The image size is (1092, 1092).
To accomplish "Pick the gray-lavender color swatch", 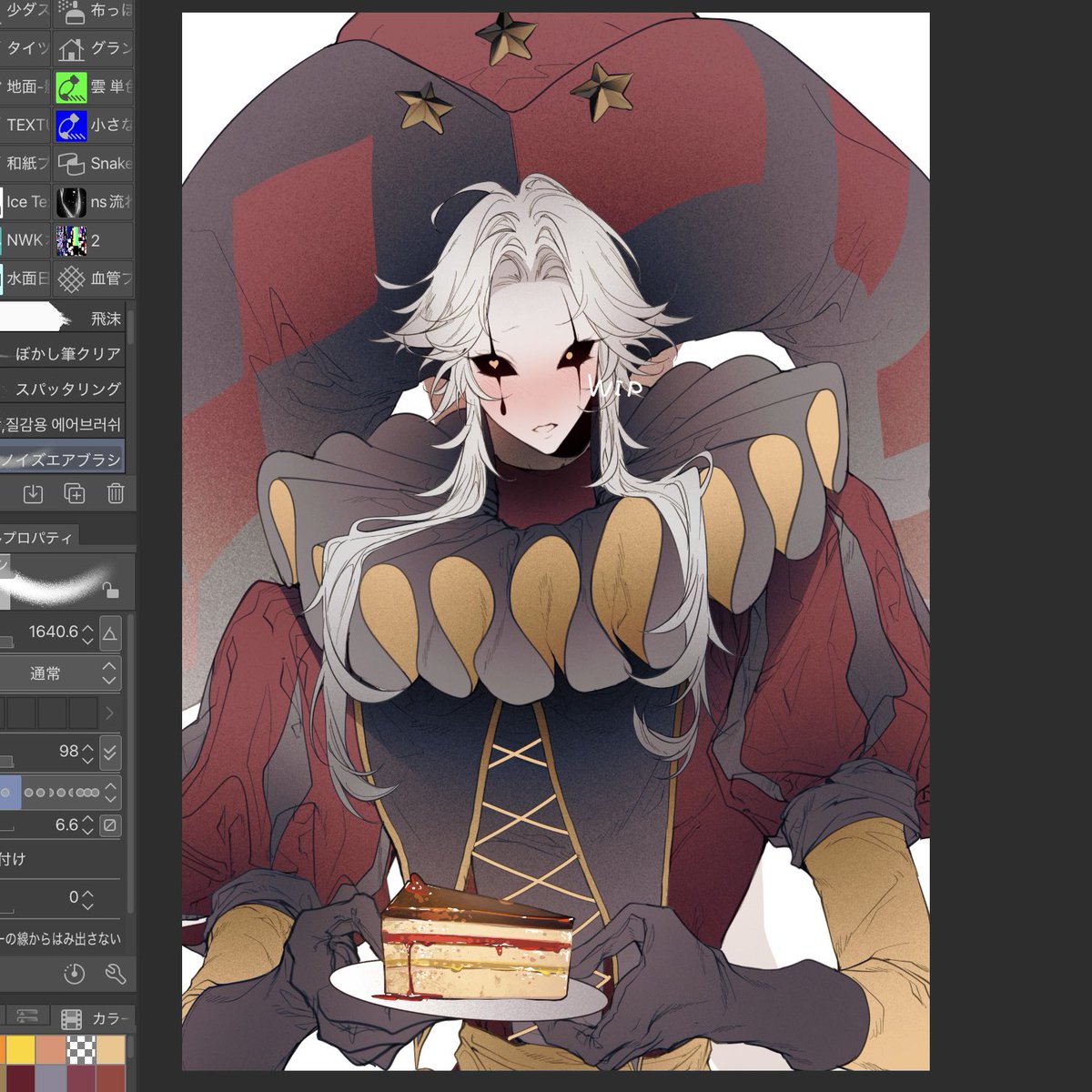I will 51,1079.
